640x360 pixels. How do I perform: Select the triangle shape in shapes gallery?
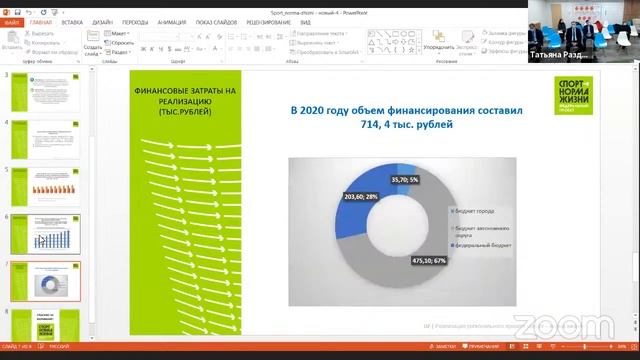(371, 42)
